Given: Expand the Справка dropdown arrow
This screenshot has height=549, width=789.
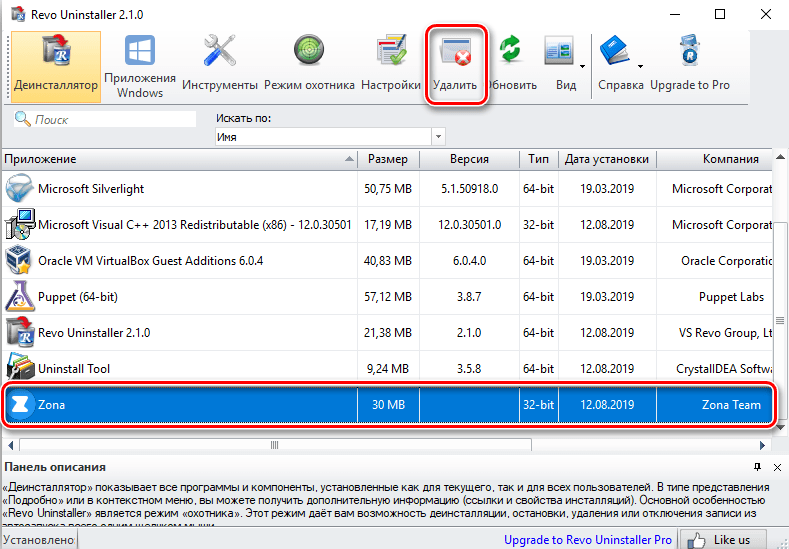Looking at the screenshot, I should [641, 66].
